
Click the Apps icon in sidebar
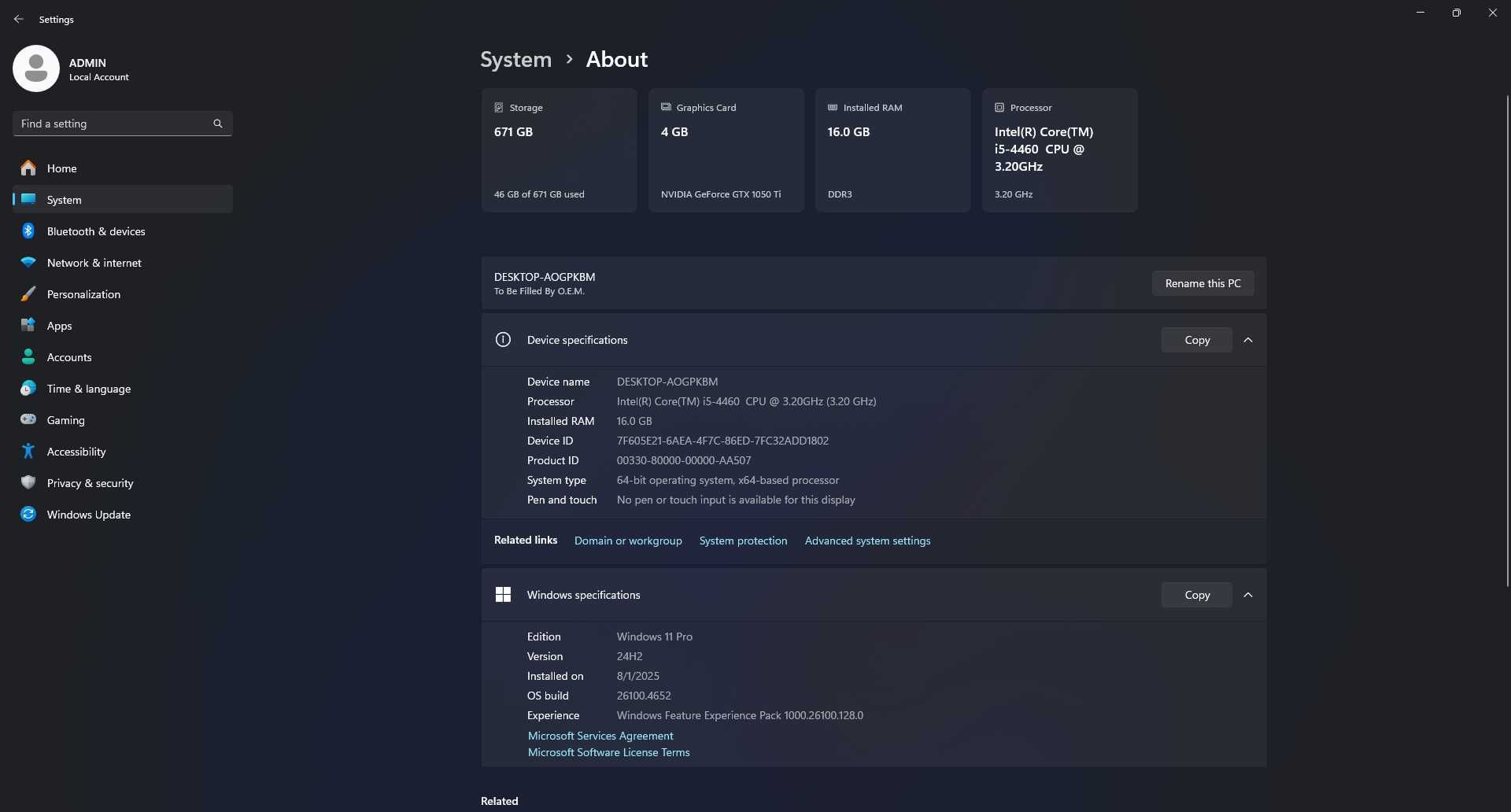tap(28, 325)
